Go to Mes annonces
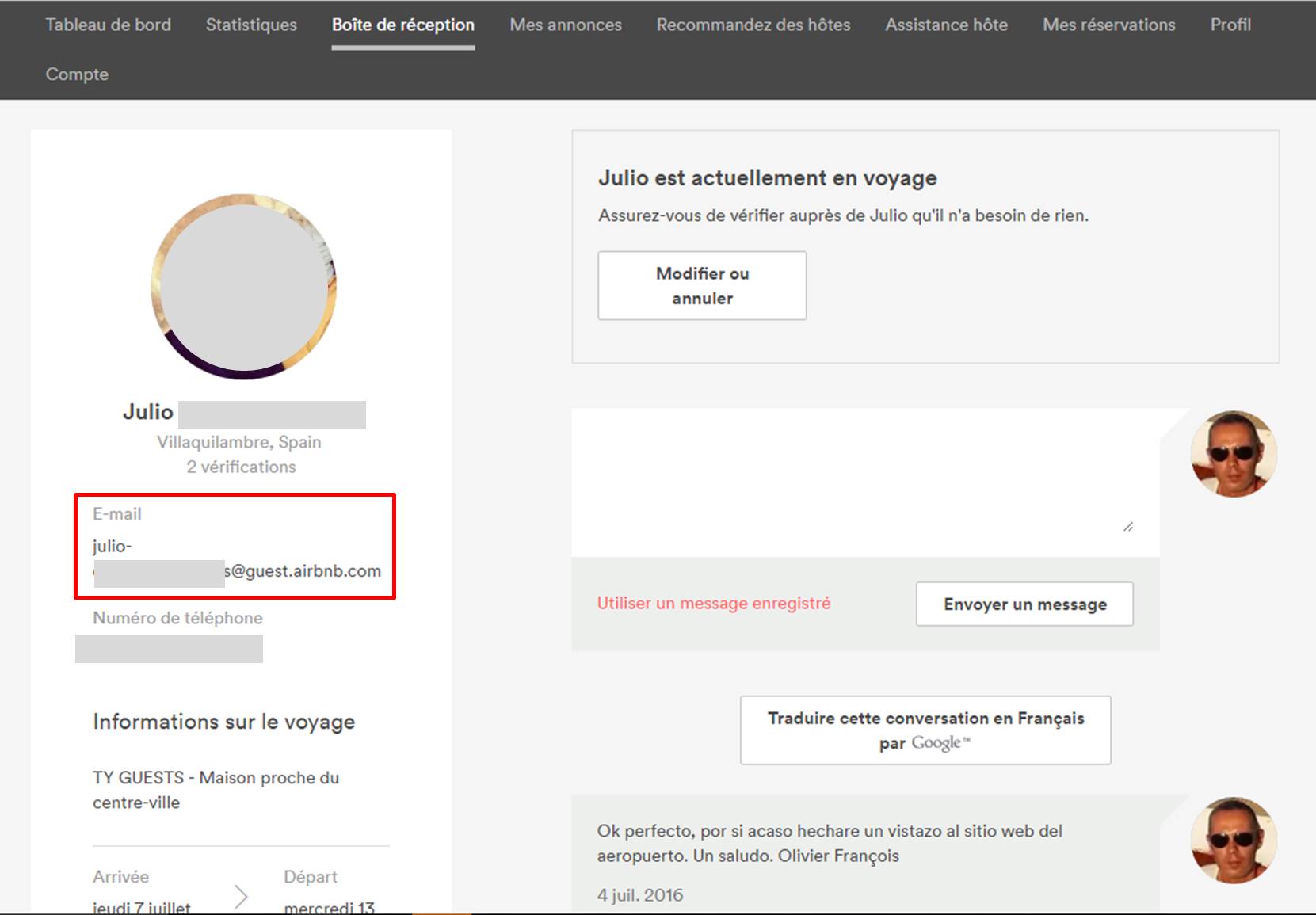 click(x=565, y=25)
